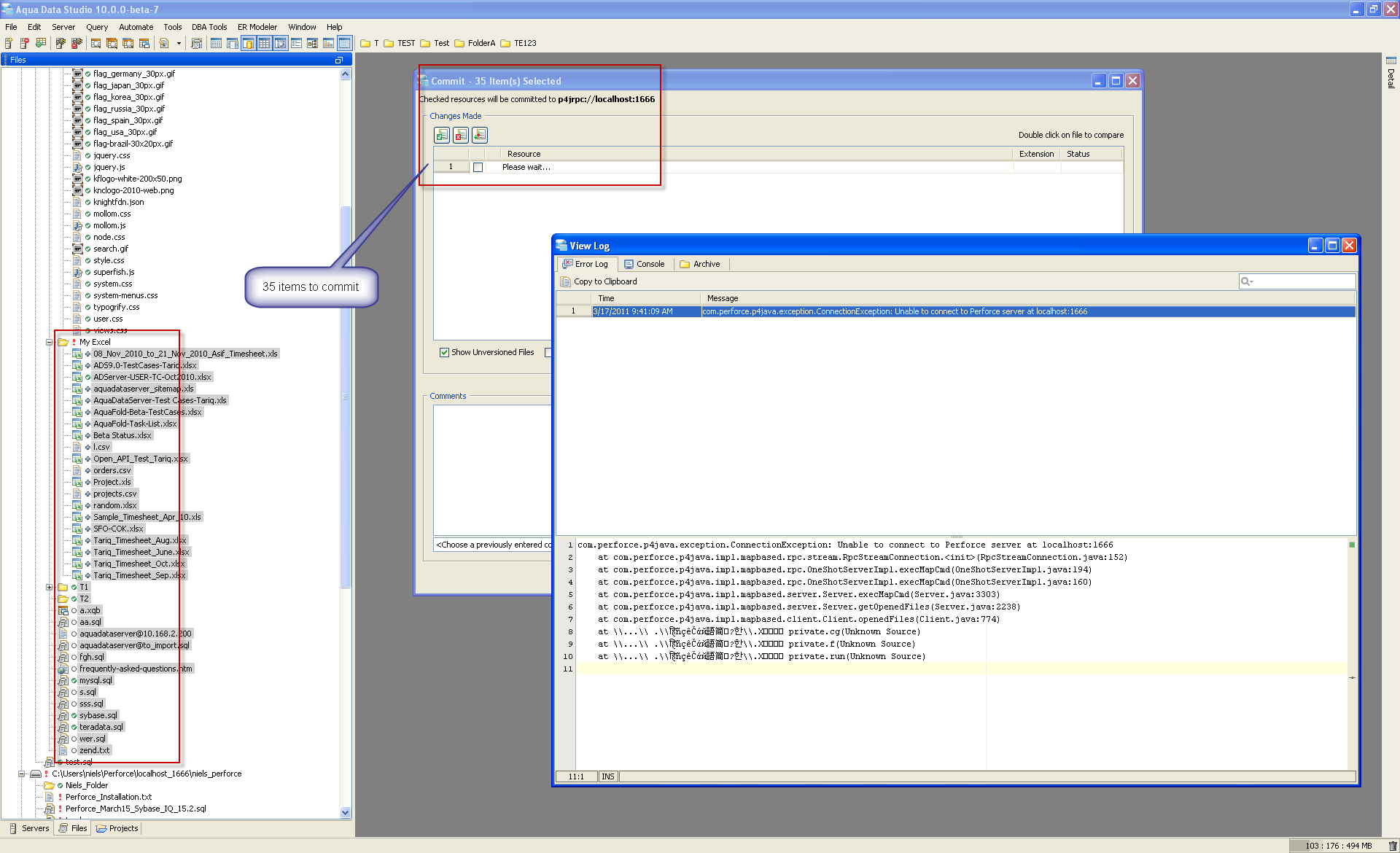Click the Status column header in Commit
This screenshot has width=1400, height=853.
1091,154
